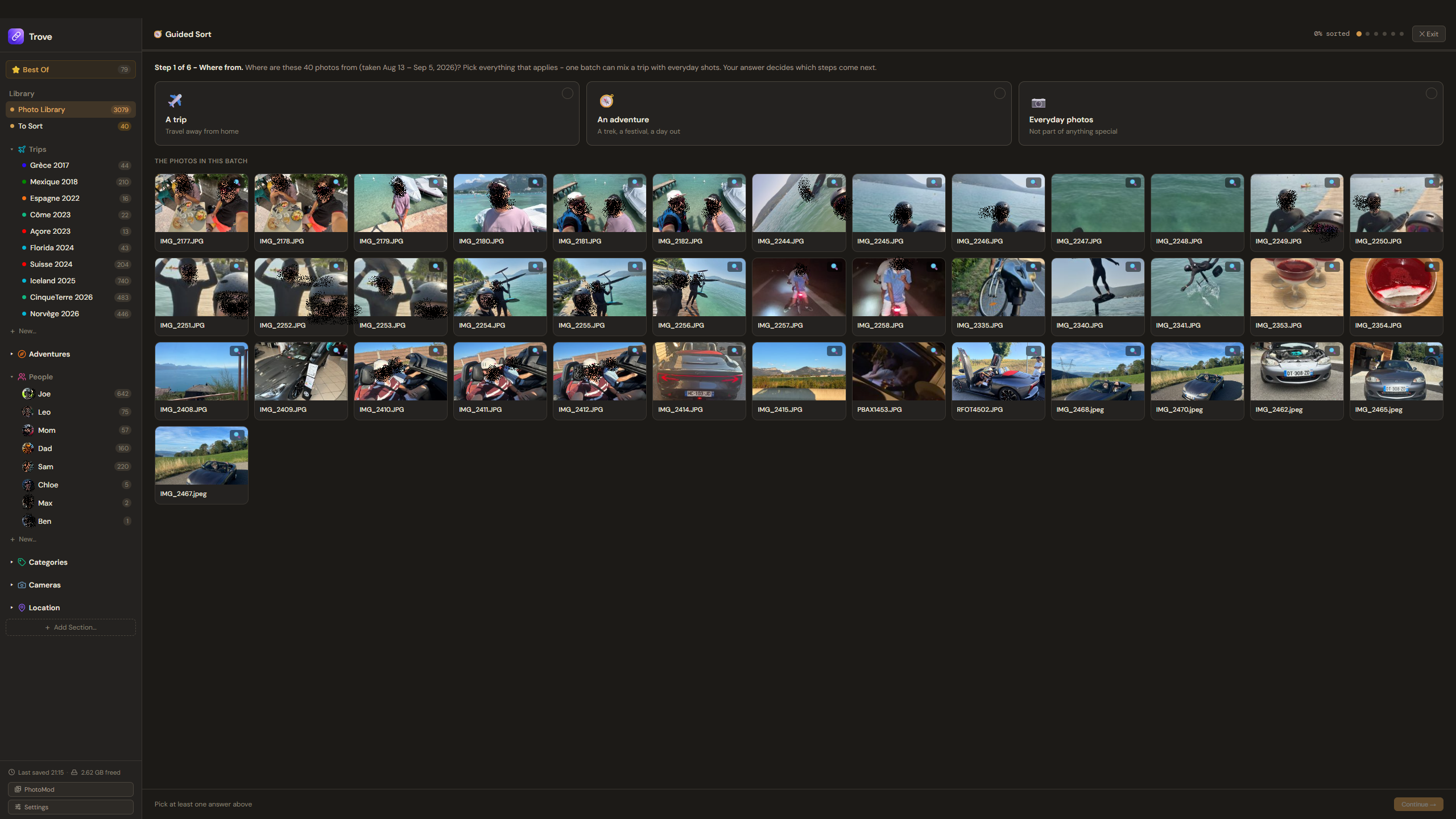Open the RFOT4502.JPG thumbnail

pos(998,380)
